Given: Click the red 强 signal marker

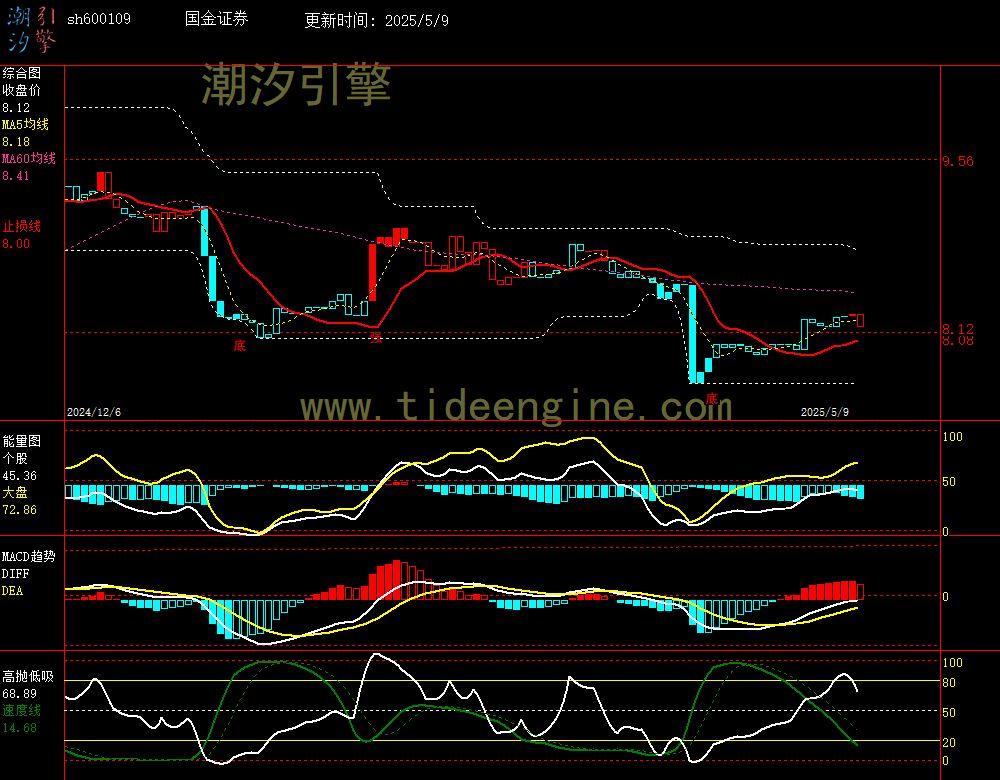Looking at the screenshot, I should point(376,337).
